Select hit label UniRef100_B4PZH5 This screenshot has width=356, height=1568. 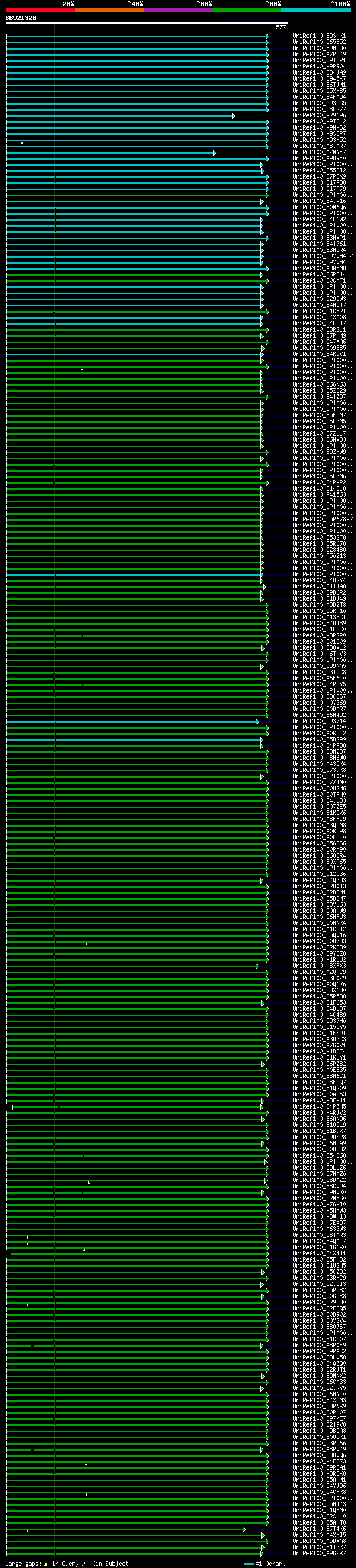(x=319, y=1106)
